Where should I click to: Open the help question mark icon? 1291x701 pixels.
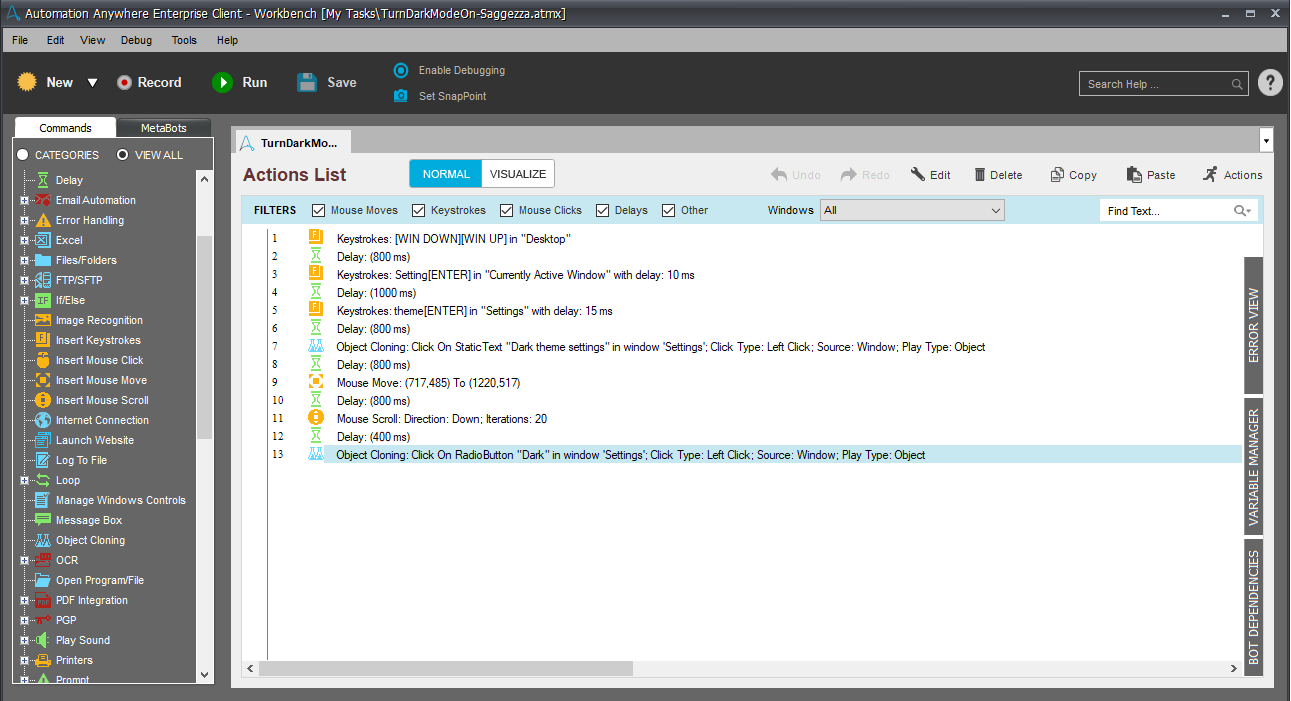pyautogui.click(x=1270, y=83)
